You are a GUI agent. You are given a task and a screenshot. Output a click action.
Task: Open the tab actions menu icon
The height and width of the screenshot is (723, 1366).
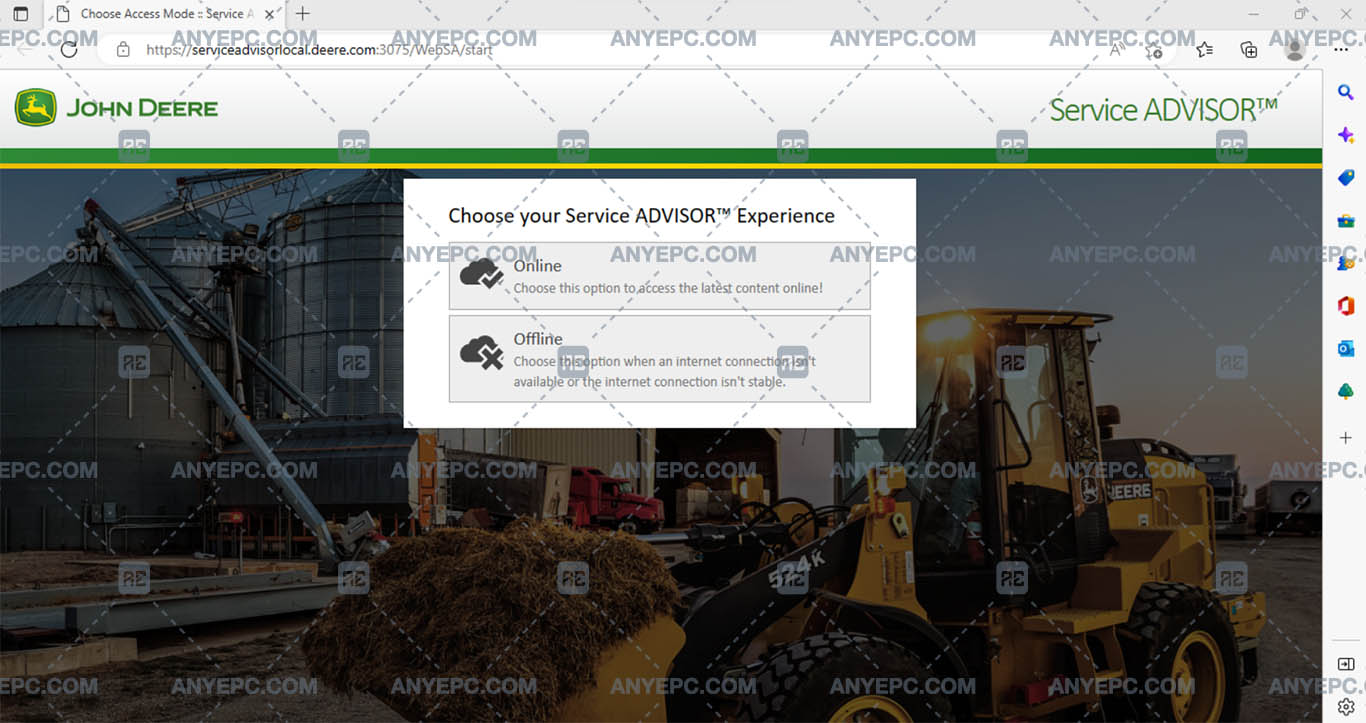click(x=21, y=14)
